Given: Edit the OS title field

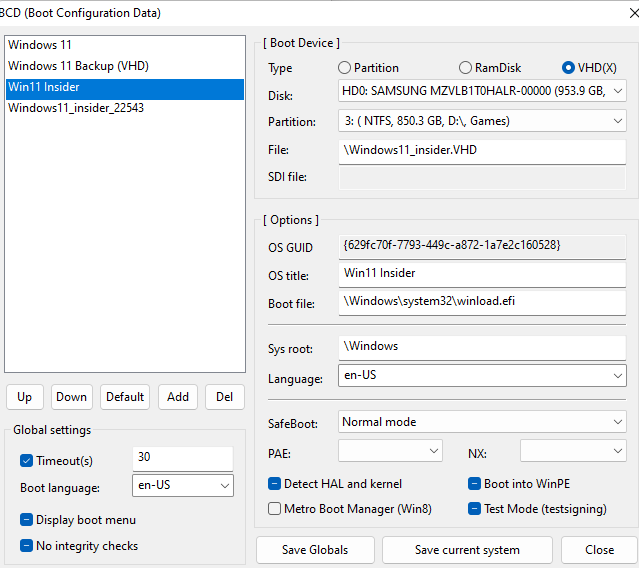Looking at the screenshot, I should click(x=482, y=275).
